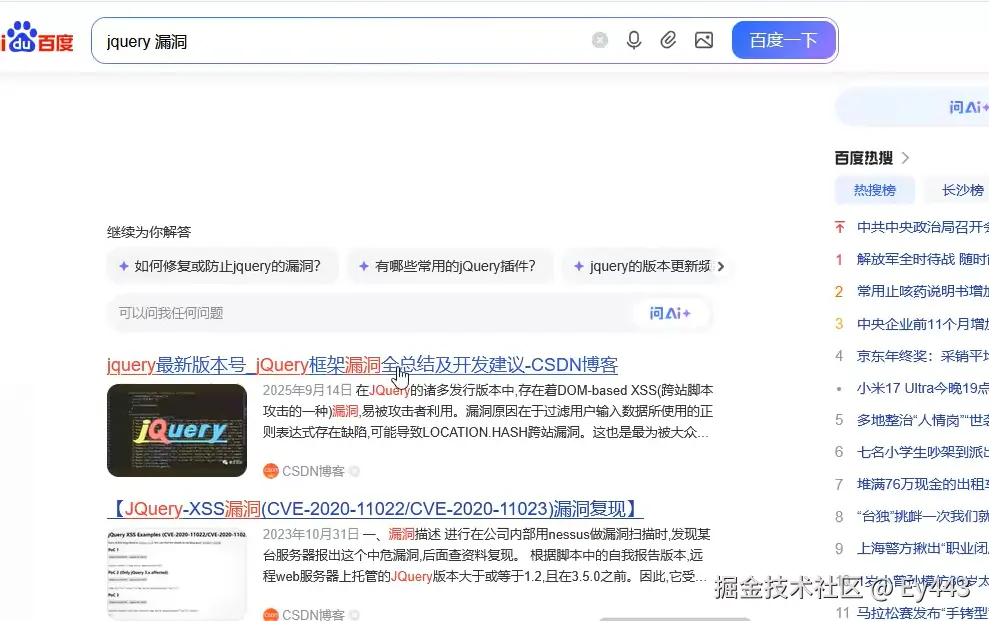The height and width of the screenshot is (621, 989).
Task: Open hot item 常用止咳药说明书
Action: click(x=922, y=291)
